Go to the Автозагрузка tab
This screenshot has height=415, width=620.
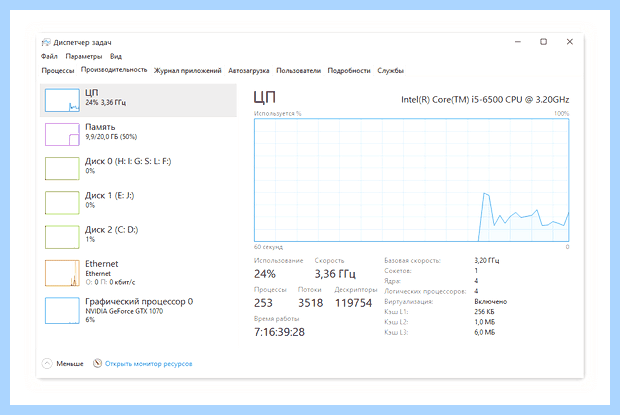point(249,70)
